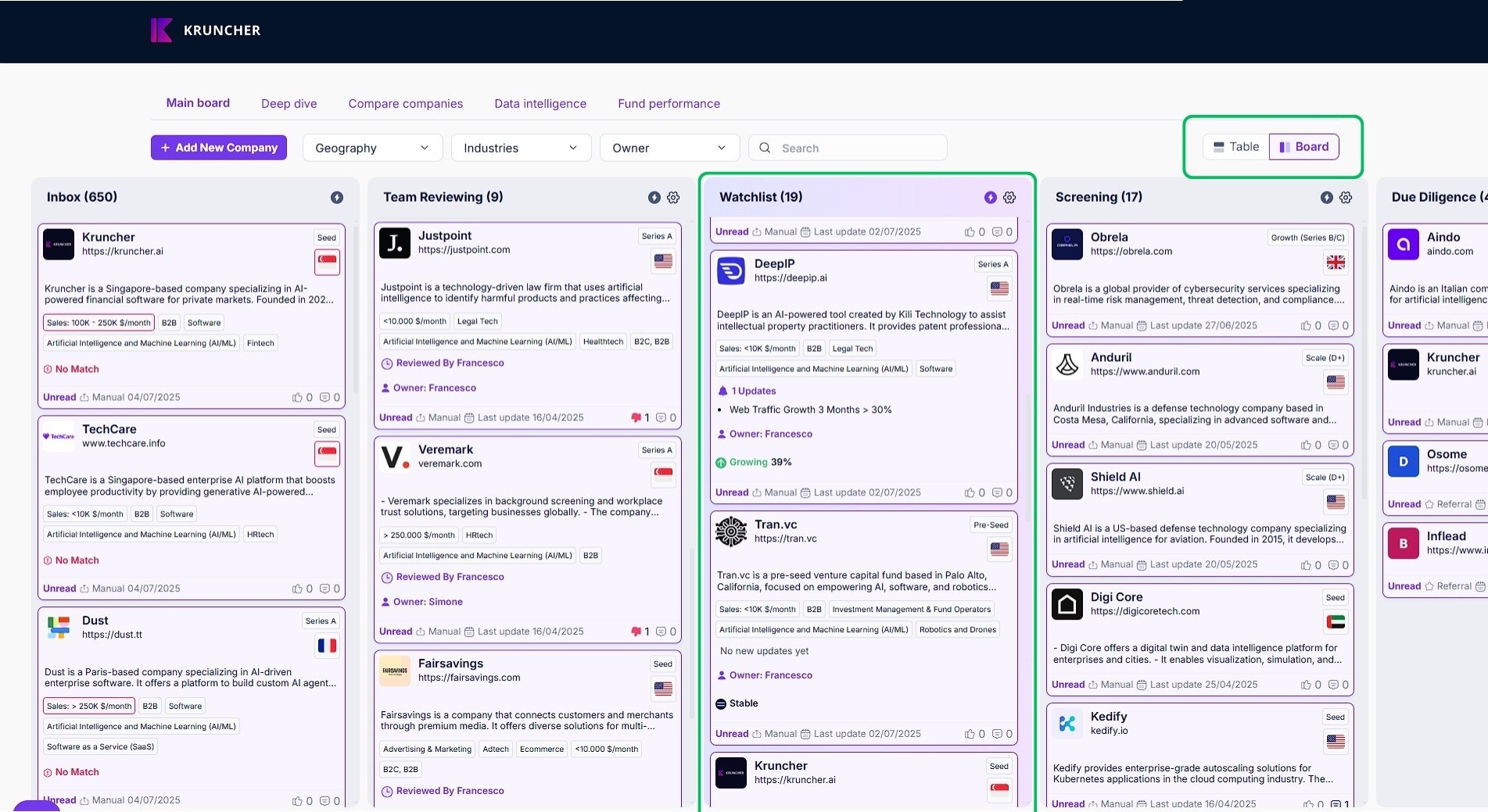Like the Obrela card
Image resolution: width=1488 pixels, height=812 pixels.
tap(1306, 326)
